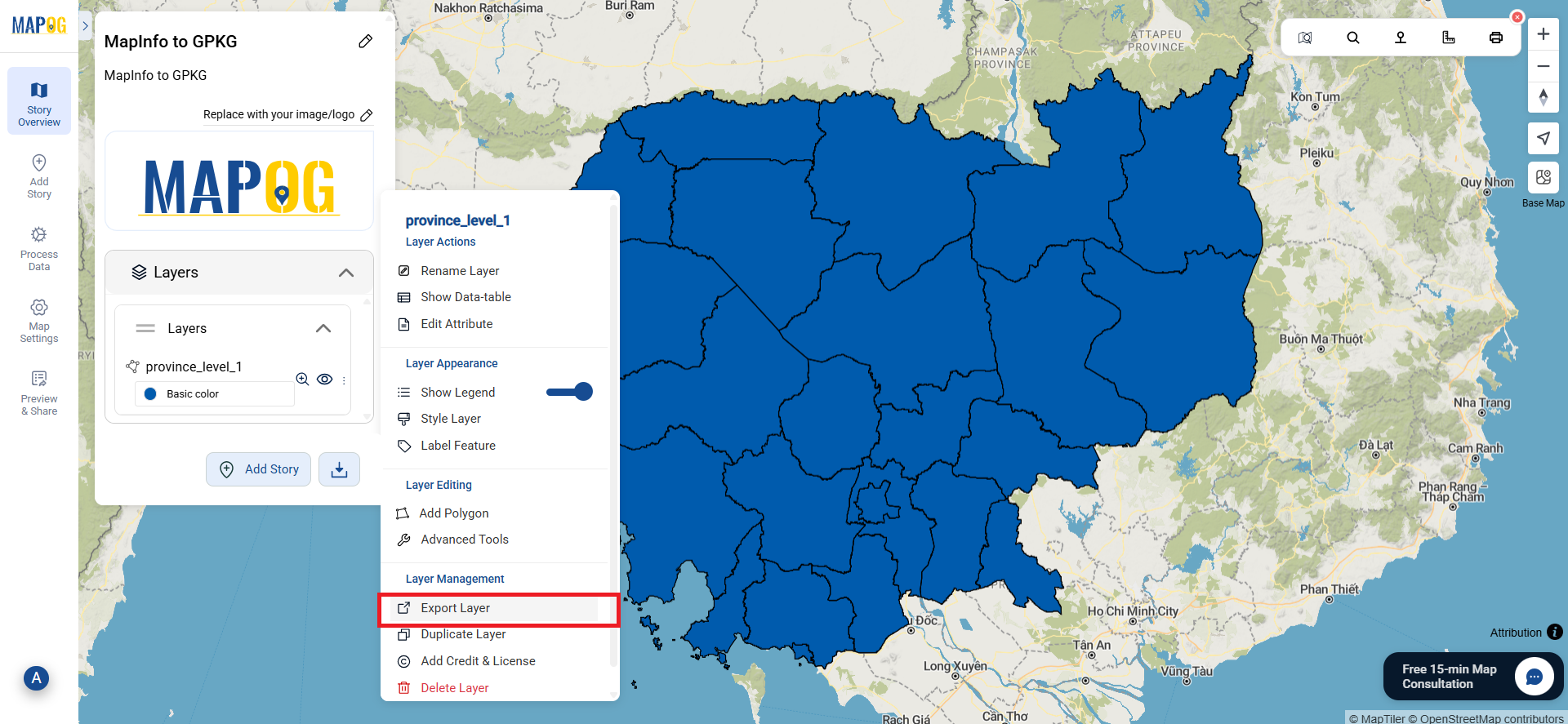
Task: Click the print icon in map toolbar
Action: (x=1495, y=38)
